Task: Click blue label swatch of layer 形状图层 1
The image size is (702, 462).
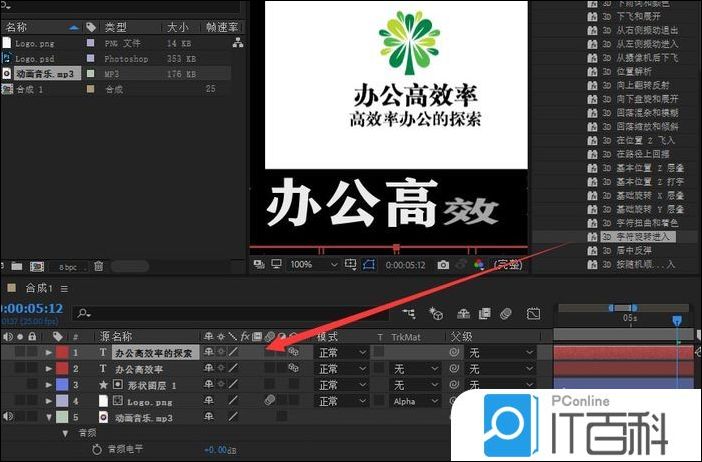Action: [62, 385]
